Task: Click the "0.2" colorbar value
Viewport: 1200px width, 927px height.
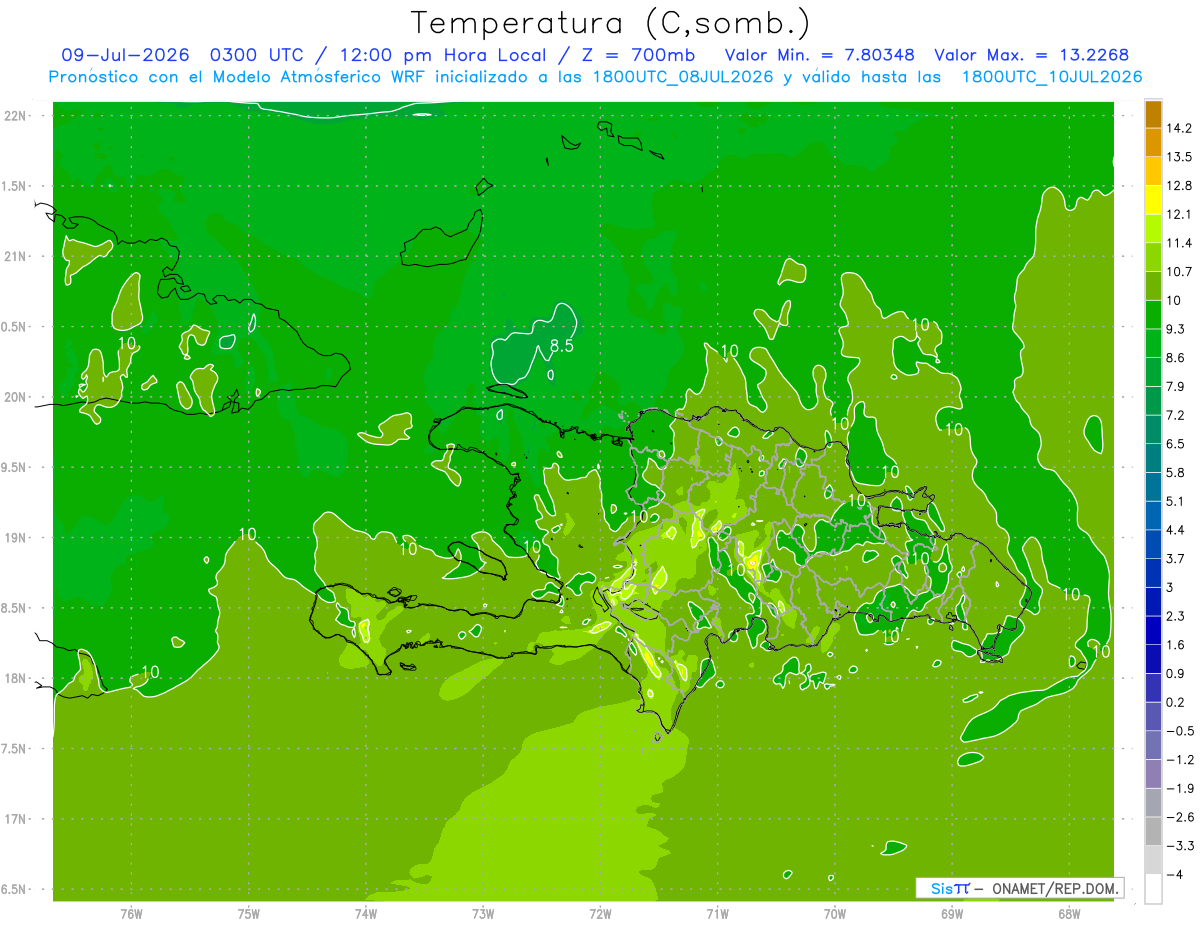Action: pyautogui.click(x=1175, y=702)
